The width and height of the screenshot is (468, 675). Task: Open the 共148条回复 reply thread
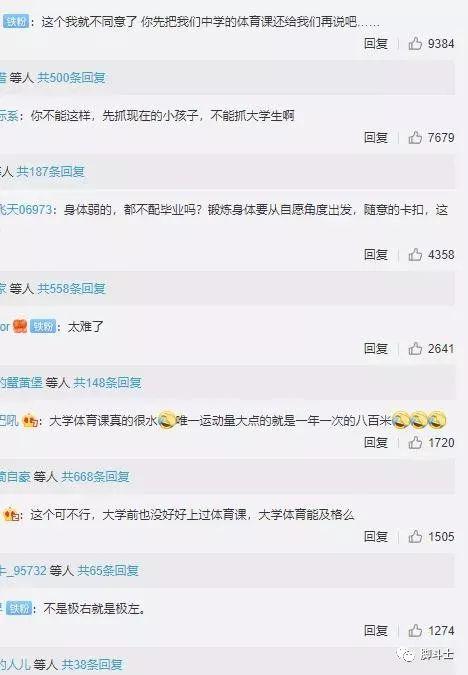coord(107,382)
